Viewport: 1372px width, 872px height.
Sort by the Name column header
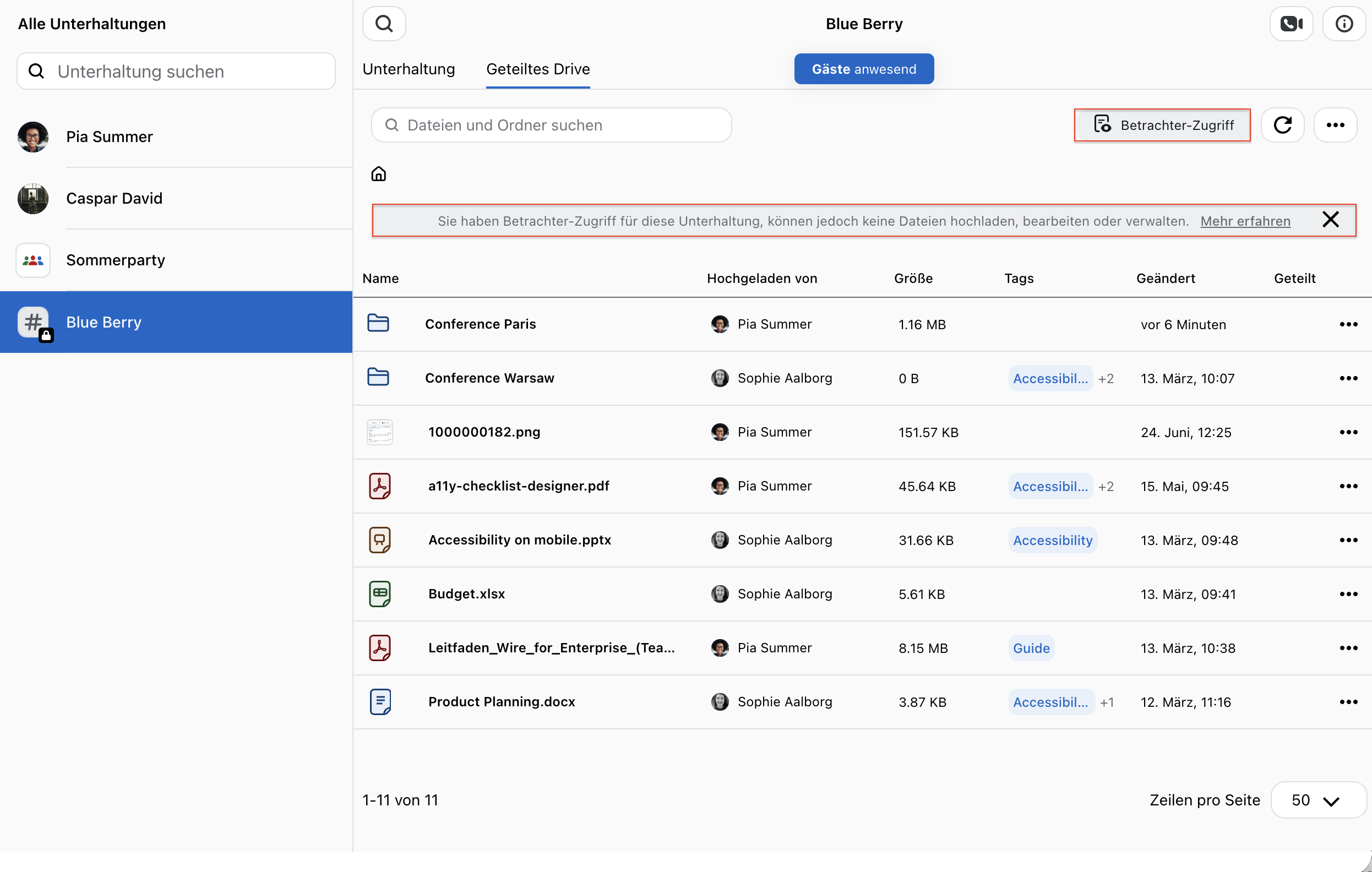coord(380,279)
